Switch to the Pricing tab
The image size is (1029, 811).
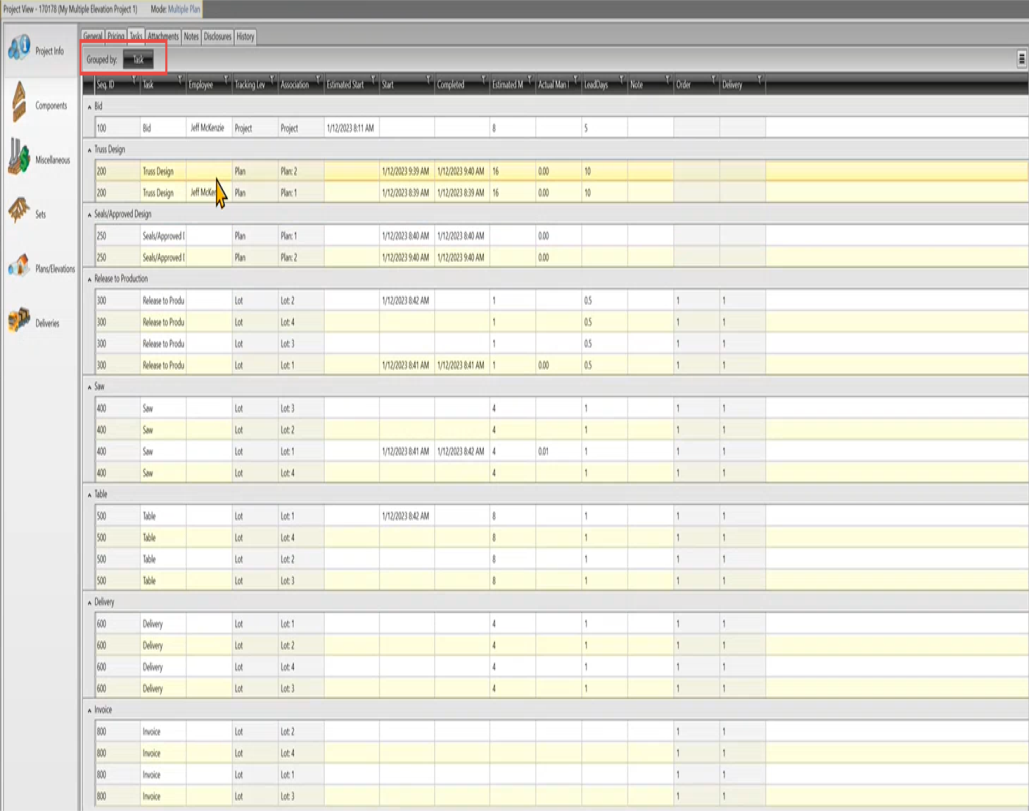pos(116,37)
